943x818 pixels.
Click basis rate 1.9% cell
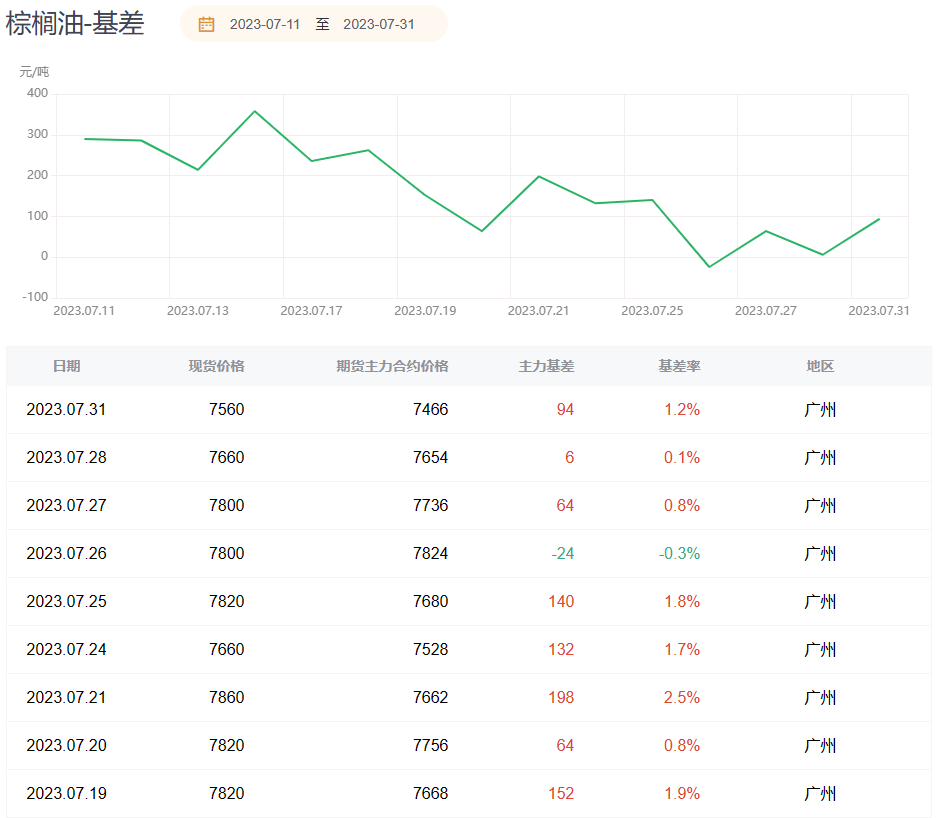(682, 793)
